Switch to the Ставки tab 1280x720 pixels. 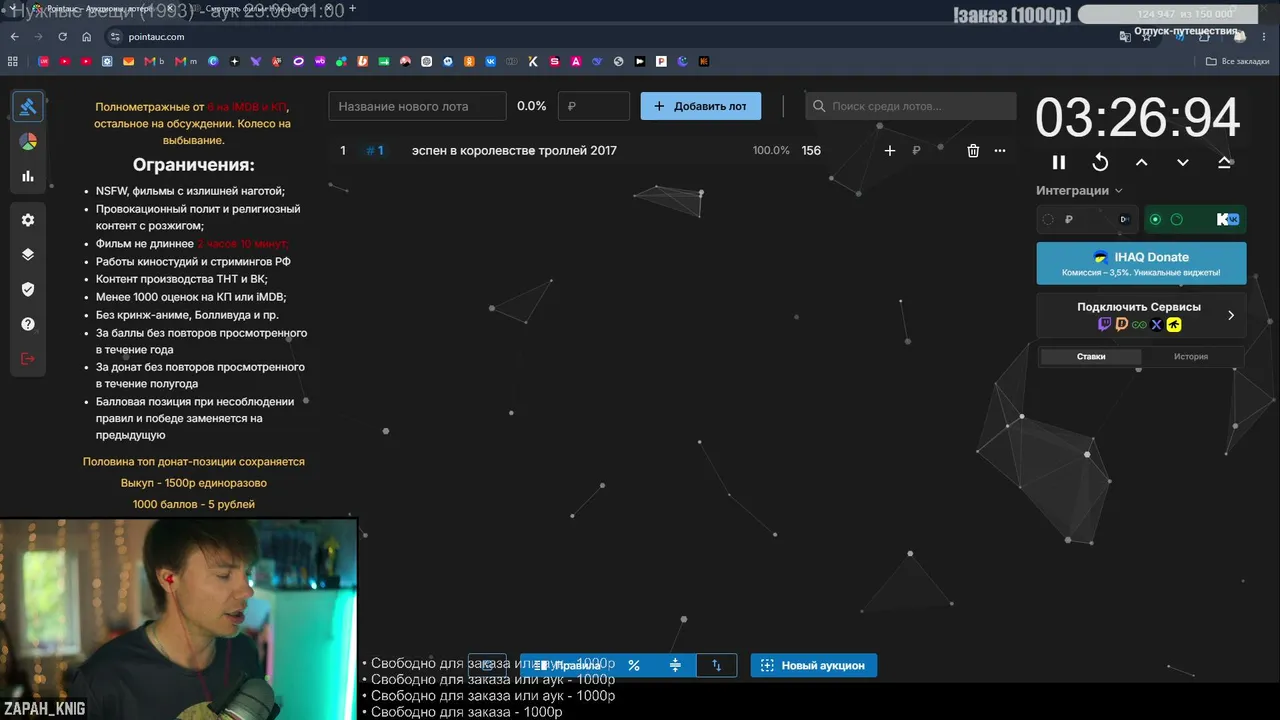(x=1090, y=356)
